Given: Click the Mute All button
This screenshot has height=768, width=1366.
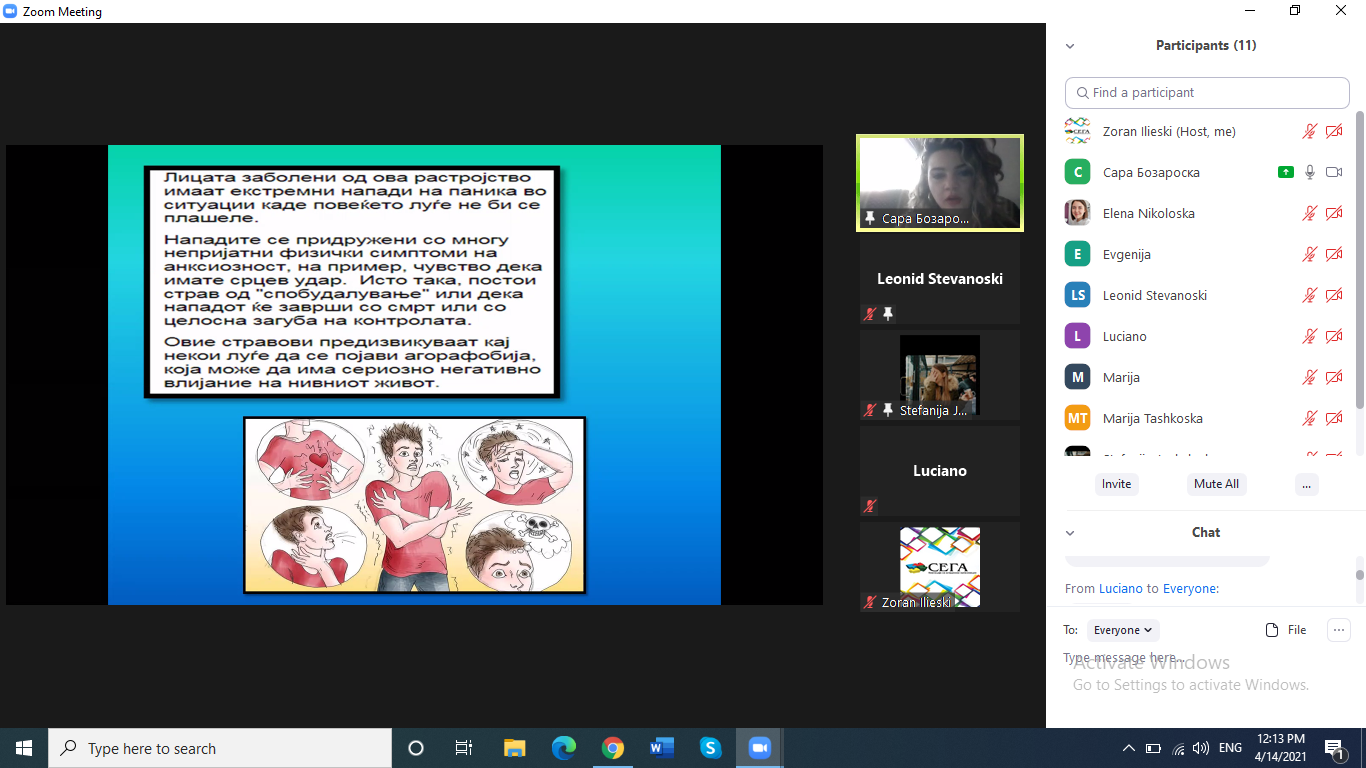Looking at the screenshot, I should tap(1216, 484).
